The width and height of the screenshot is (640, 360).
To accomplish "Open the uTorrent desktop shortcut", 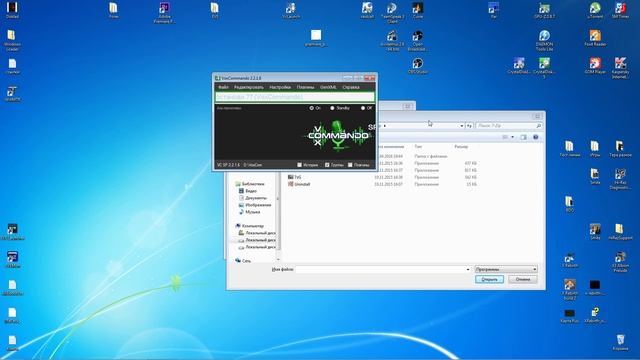I will pyautogui.click(x=595, y=11).
